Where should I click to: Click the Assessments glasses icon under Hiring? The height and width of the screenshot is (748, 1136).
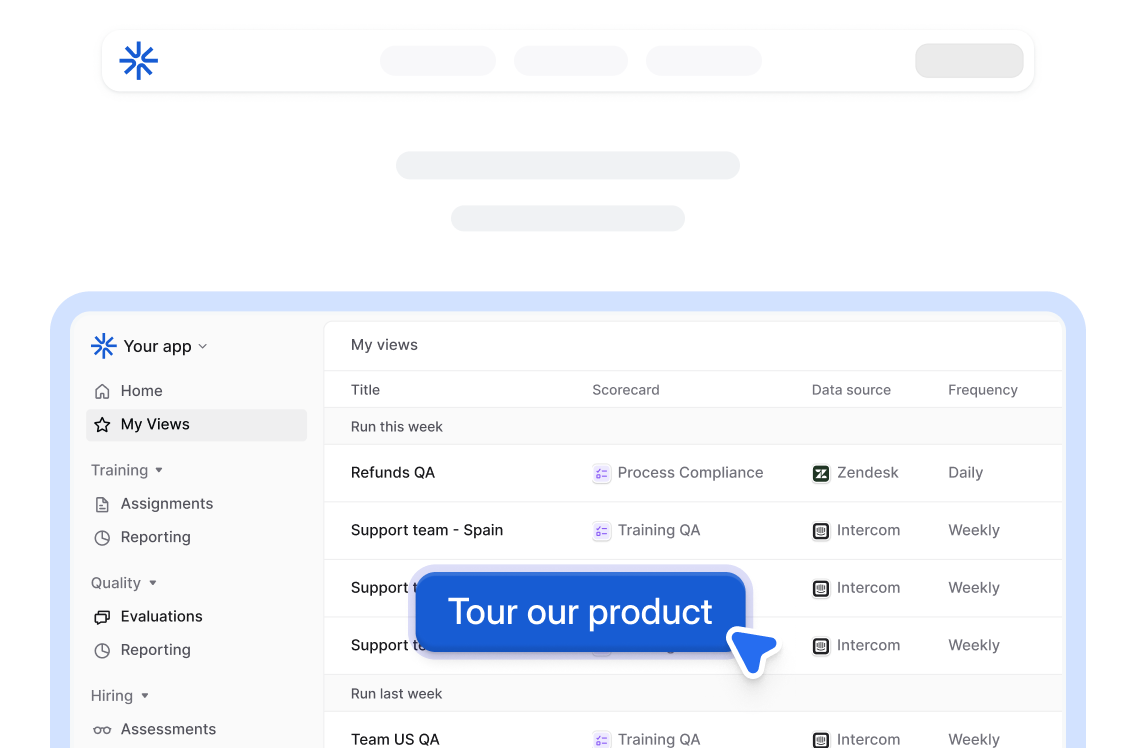[x=102, y=729]
